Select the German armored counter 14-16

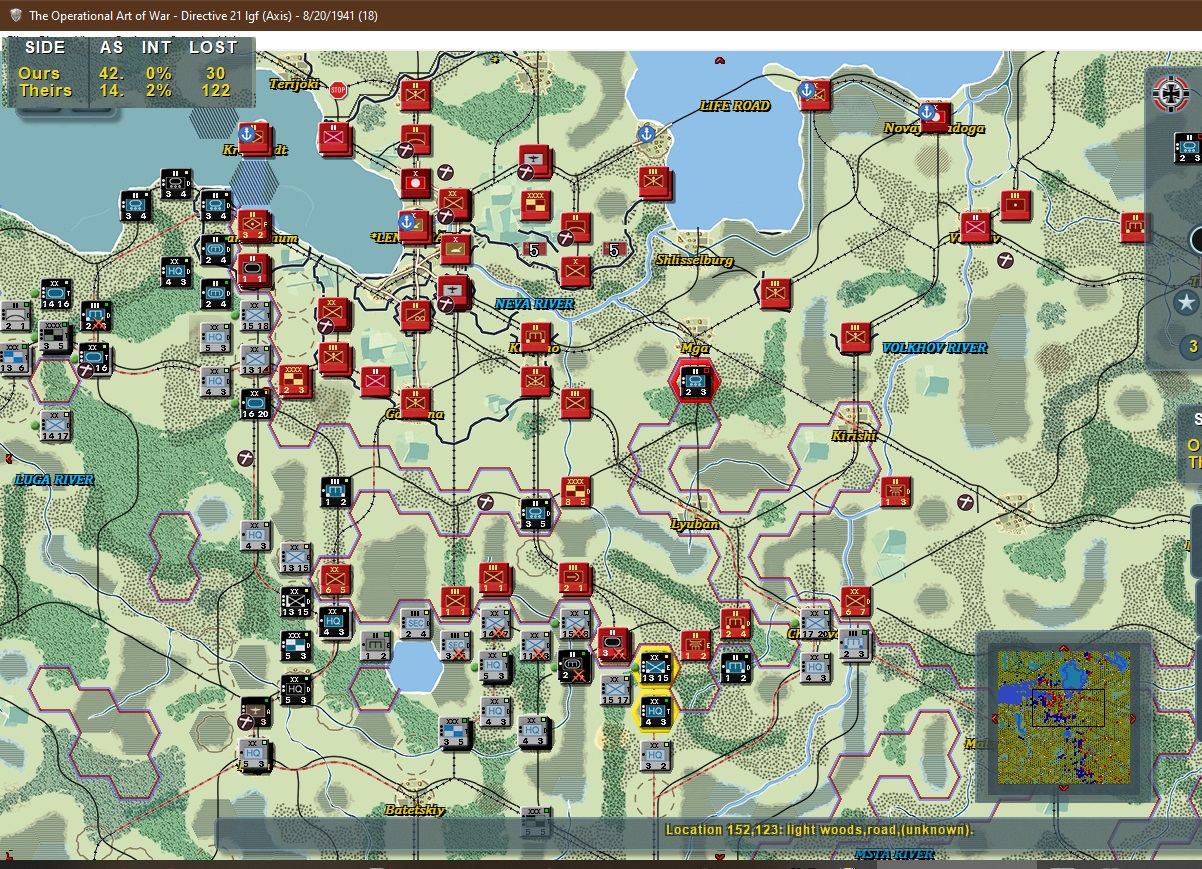[55, 294]
